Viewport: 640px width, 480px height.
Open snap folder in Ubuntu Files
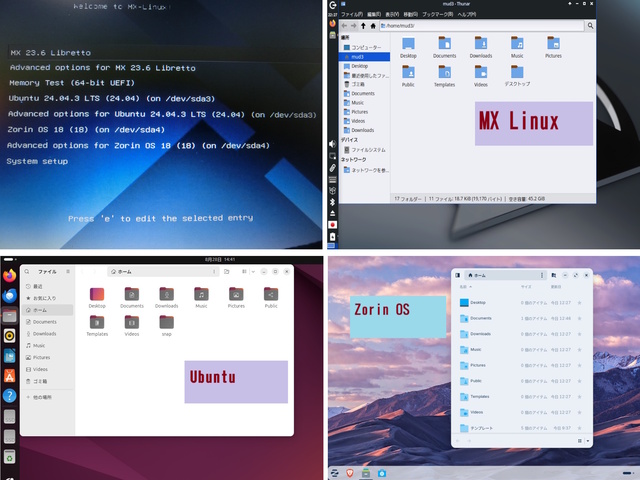(167, 322)
